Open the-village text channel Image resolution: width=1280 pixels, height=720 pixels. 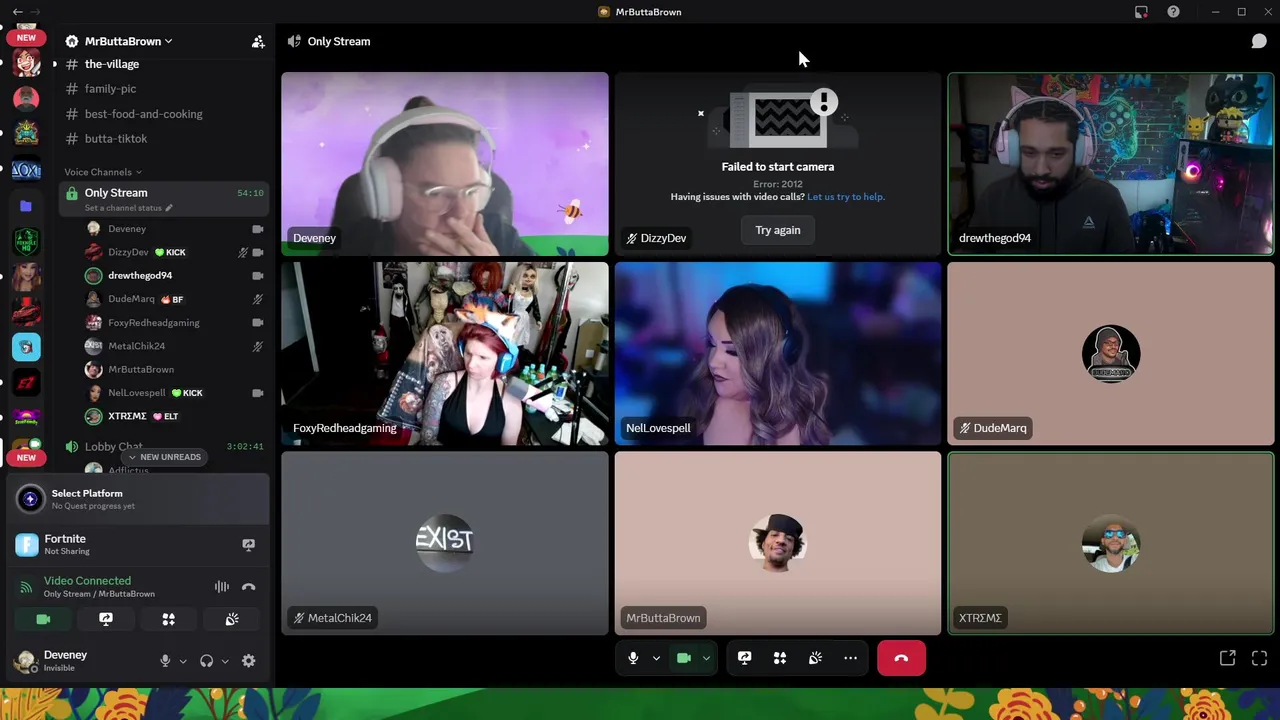click(111, 64)
